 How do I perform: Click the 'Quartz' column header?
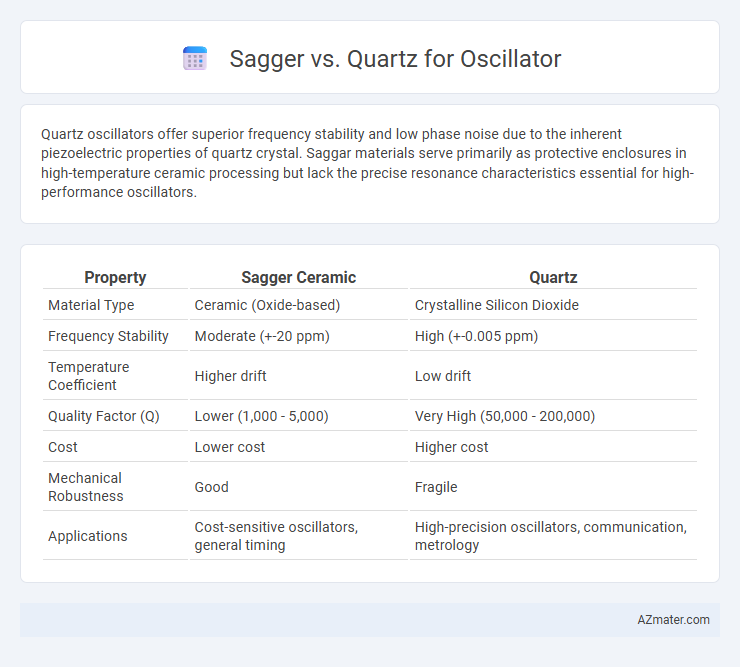(x=553, y=277)
